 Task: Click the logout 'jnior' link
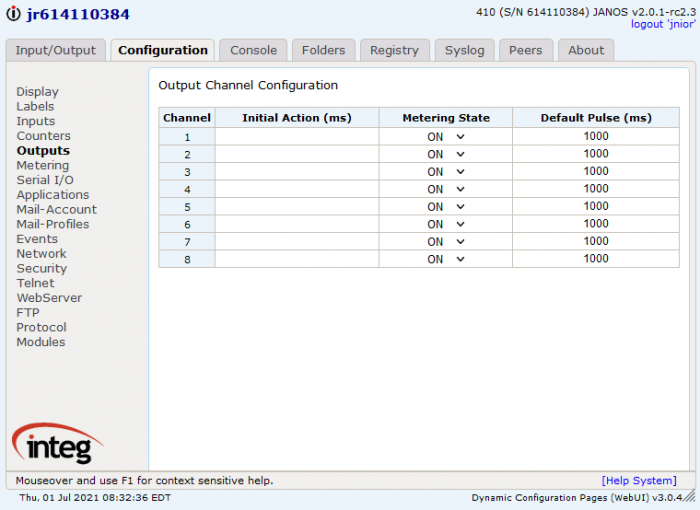click(663, 24)
